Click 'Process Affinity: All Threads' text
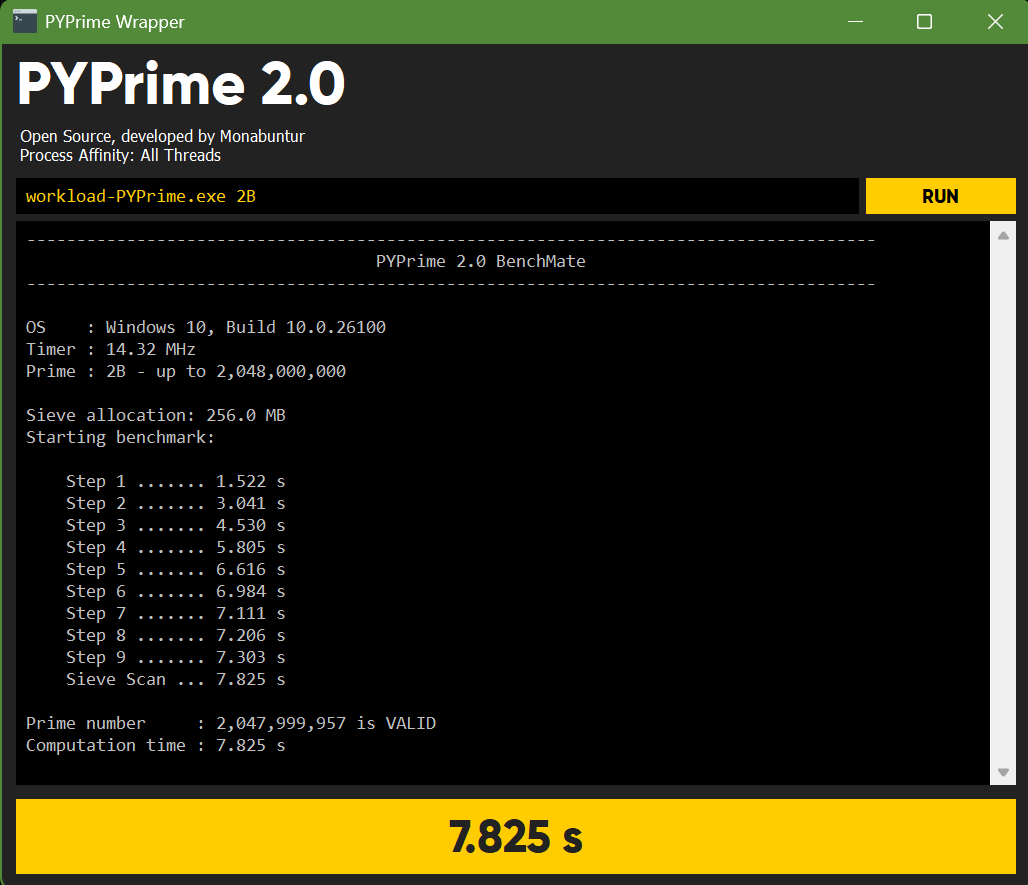1028x885 pixels. point(121,155)
